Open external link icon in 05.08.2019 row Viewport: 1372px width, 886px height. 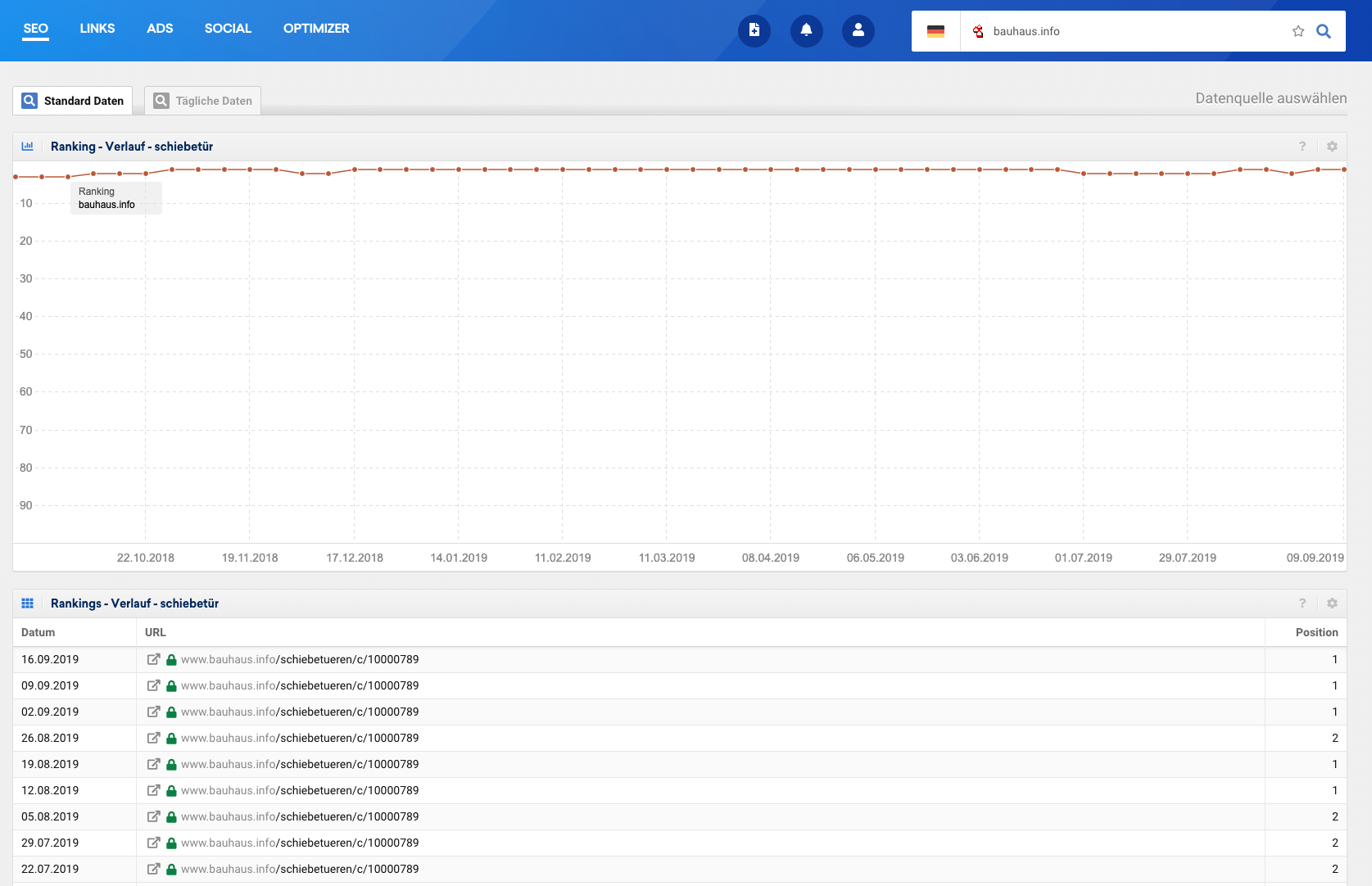tap(153, 816)
